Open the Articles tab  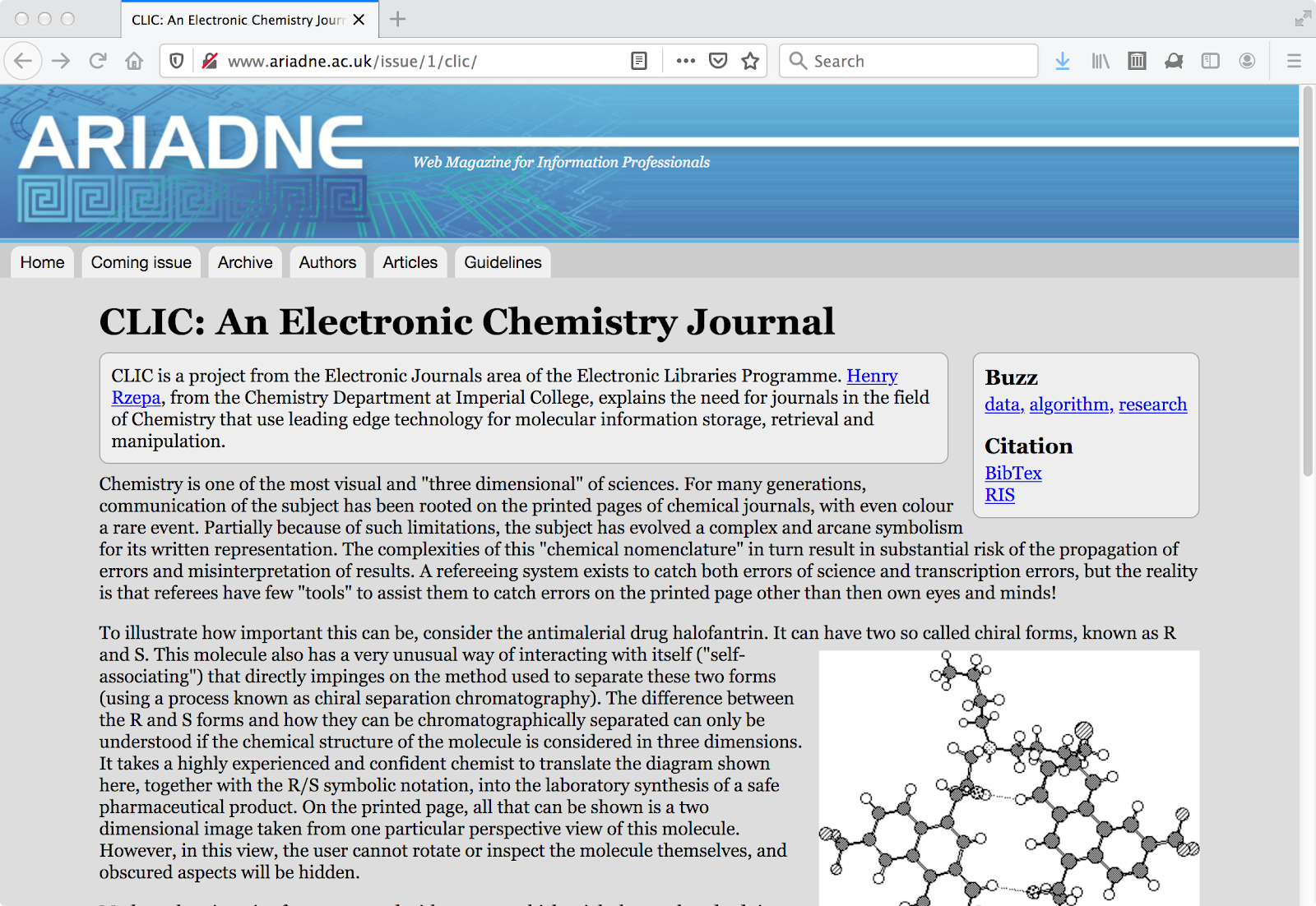pos(410,262)
